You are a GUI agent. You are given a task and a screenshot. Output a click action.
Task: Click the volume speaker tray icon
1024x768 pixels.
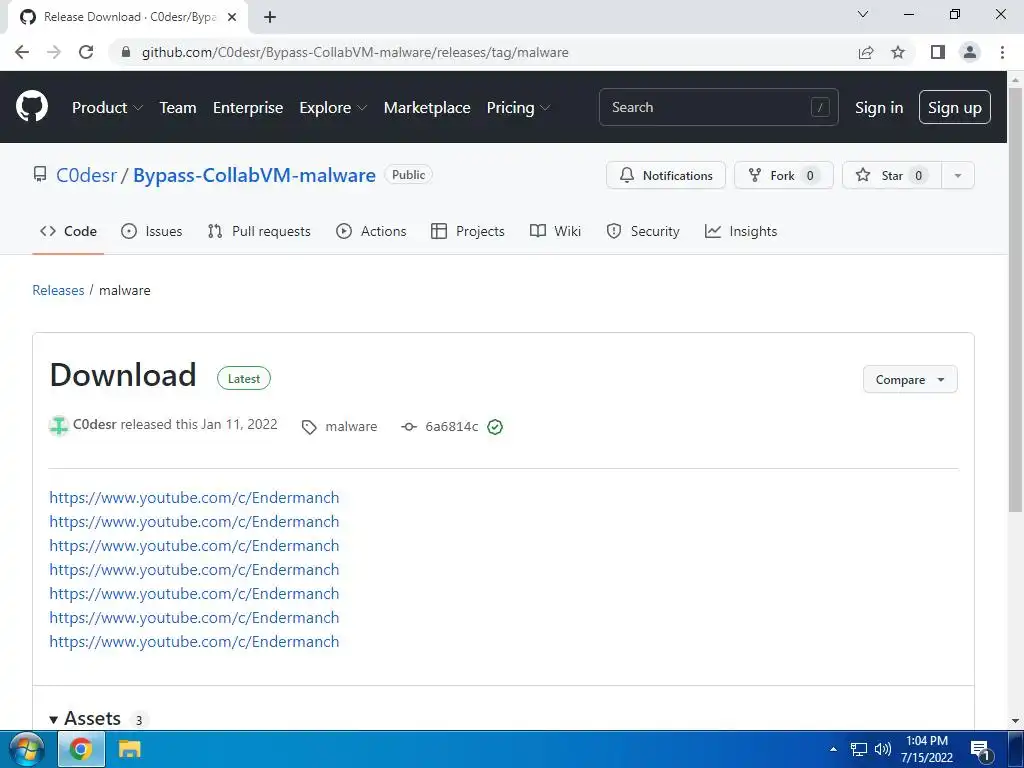point(882,749)
